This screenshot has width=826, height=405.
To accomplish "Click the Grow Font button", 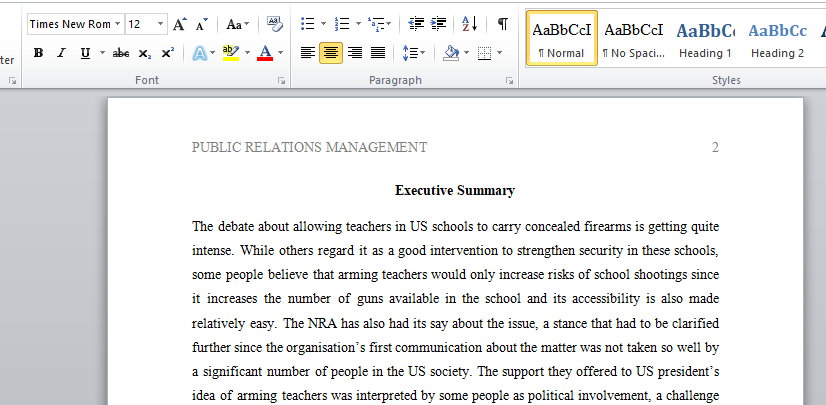I will [180, 24].
